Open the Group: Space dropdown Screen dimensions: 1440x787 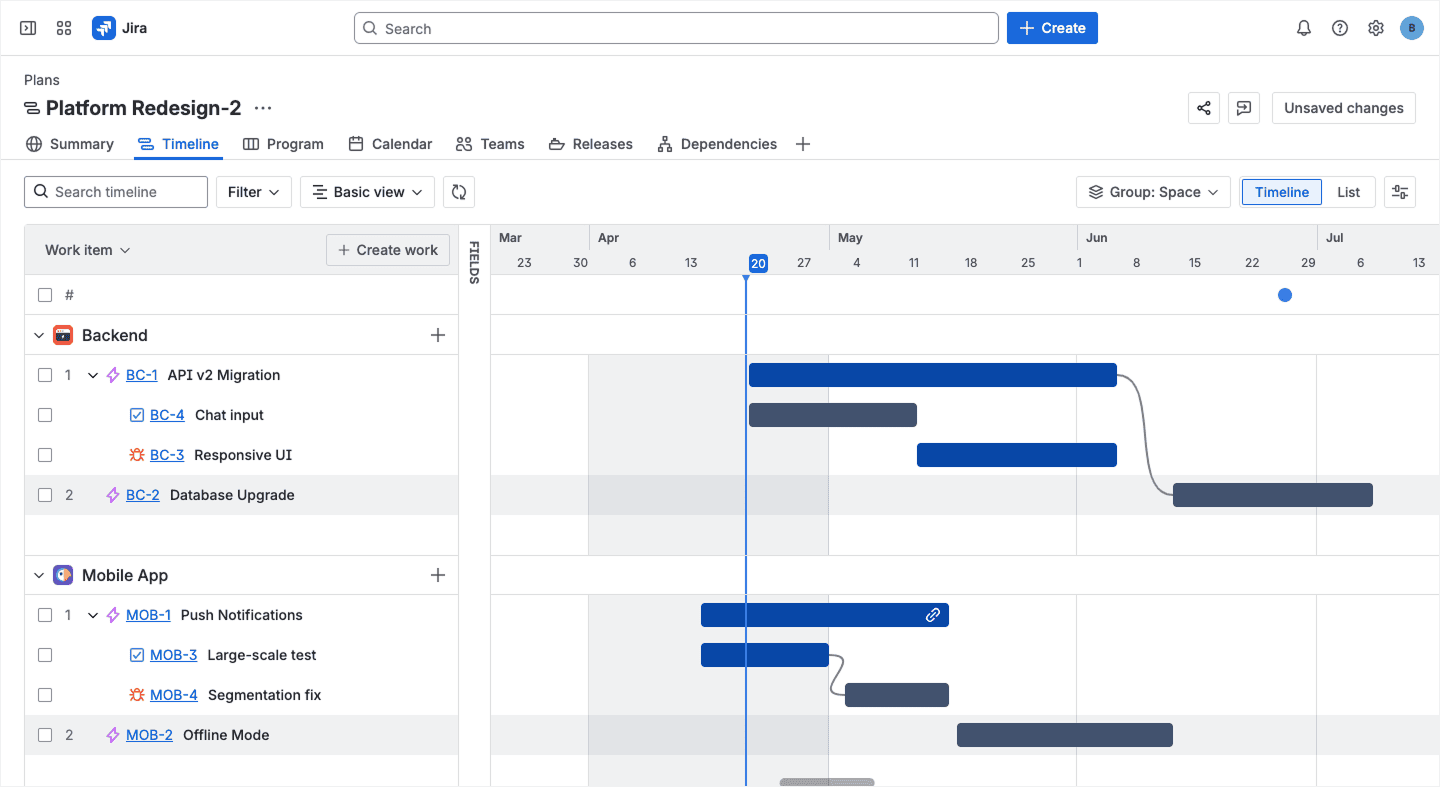[1153, 192]
